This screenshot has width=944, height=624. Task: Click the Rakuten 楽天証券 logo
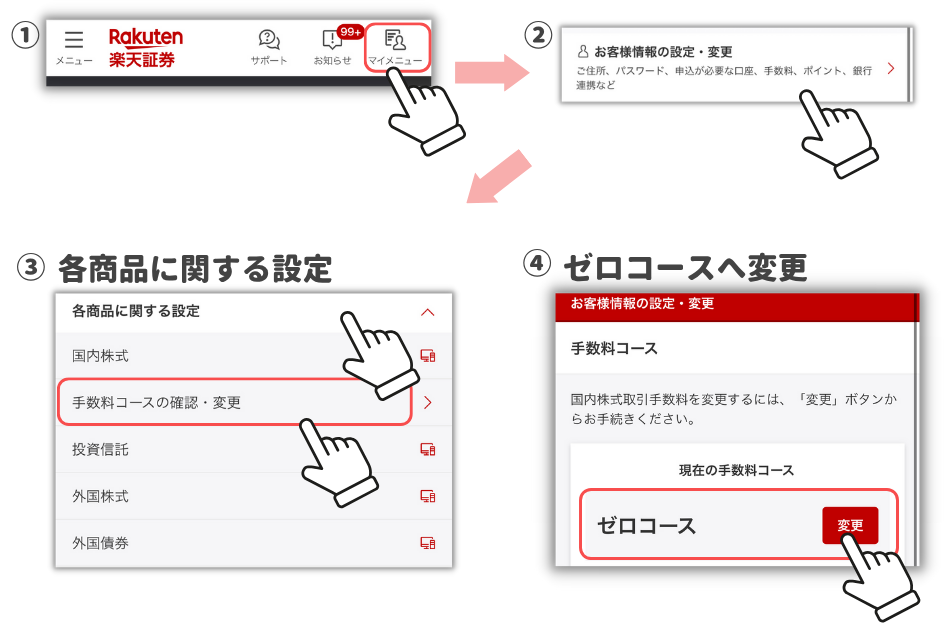coord(146,48)
